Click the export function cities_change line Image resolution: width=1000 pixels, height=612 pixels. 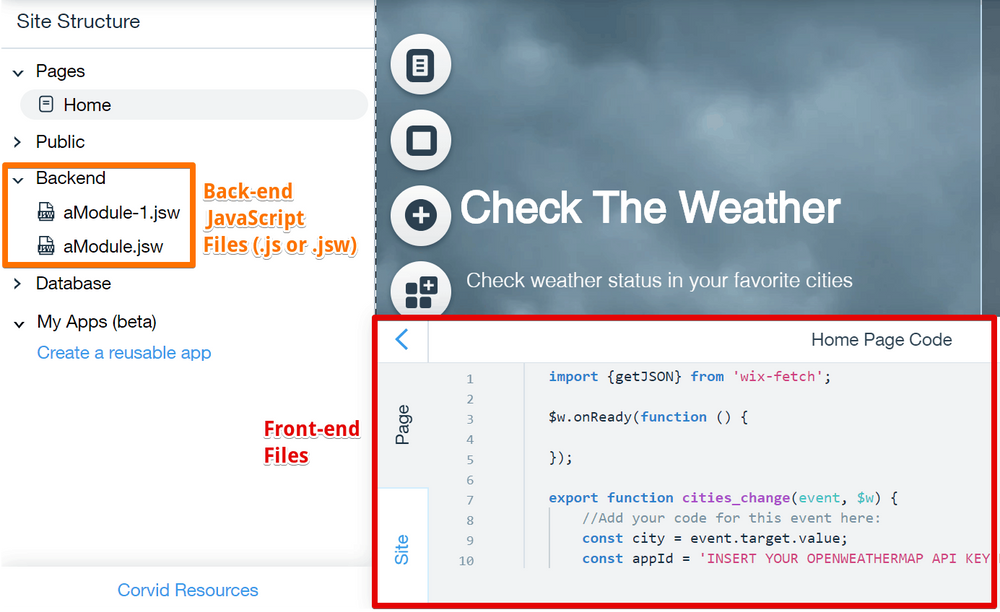(x=723, y=498)
